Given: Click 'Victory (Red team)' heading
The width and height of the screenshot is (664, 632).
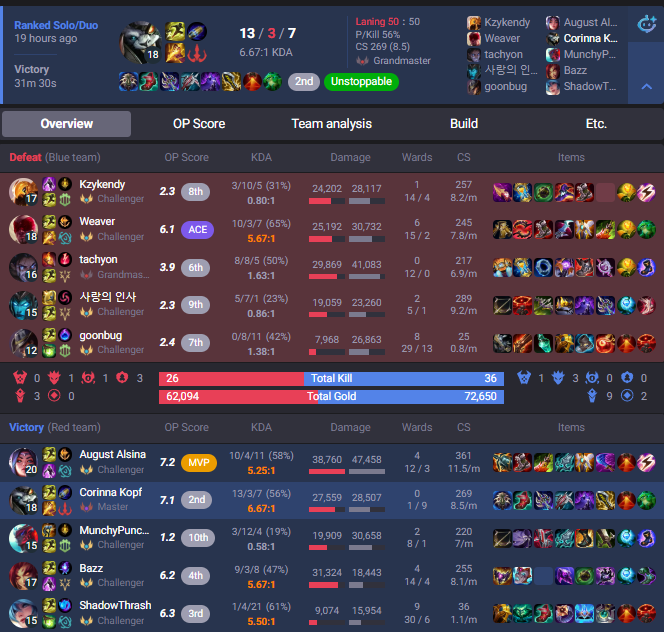Looking at the screenshot, I should (55, 427).
